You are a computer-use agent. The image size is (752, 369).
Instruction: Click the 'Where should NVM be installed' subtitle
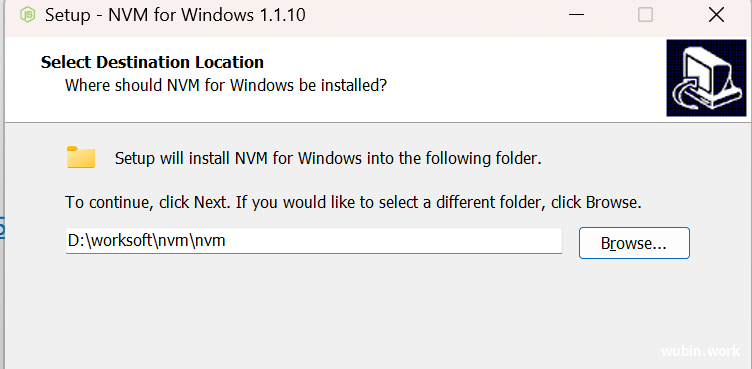[226, 85]
